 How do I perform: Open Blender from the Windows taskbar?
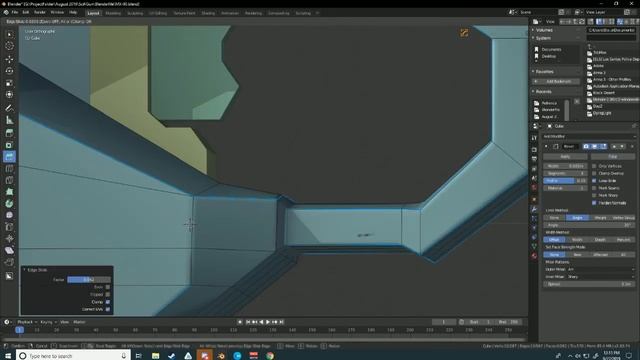click(221, 356)
